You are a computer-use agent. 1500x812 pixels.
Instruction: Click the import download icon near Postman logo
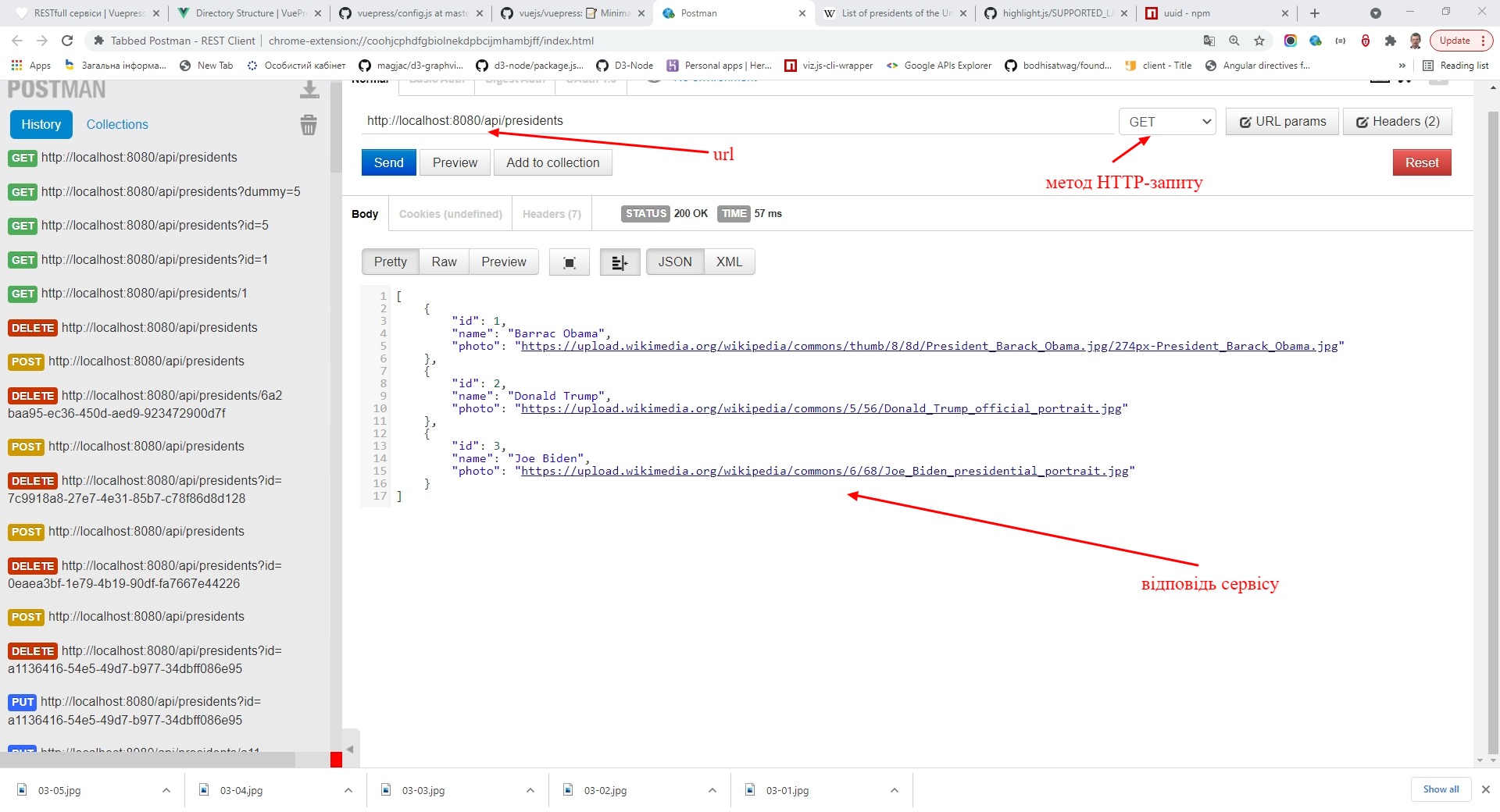[309, 91]
